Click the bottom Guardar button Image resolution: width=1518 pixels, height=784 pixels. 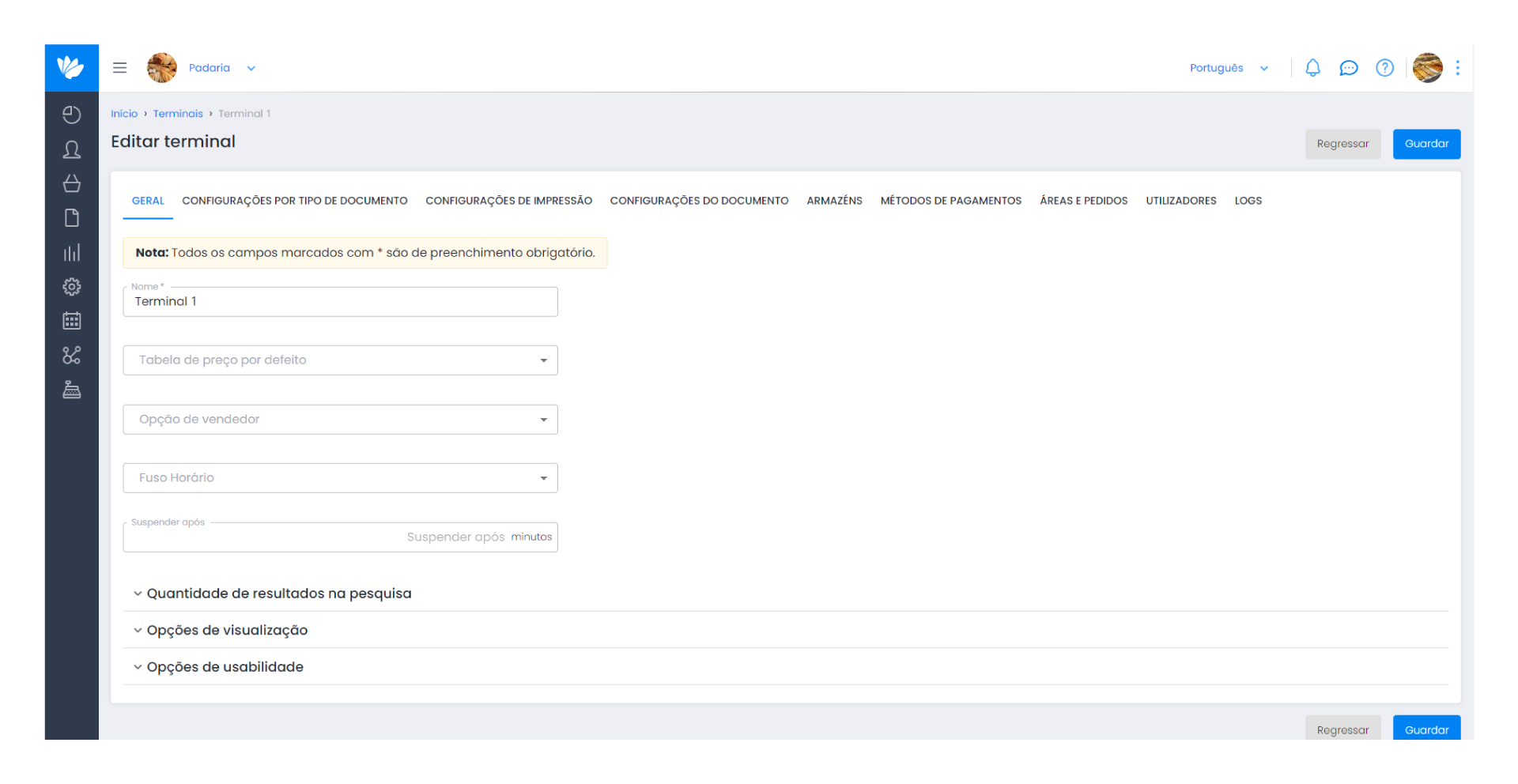(1426, 729)
